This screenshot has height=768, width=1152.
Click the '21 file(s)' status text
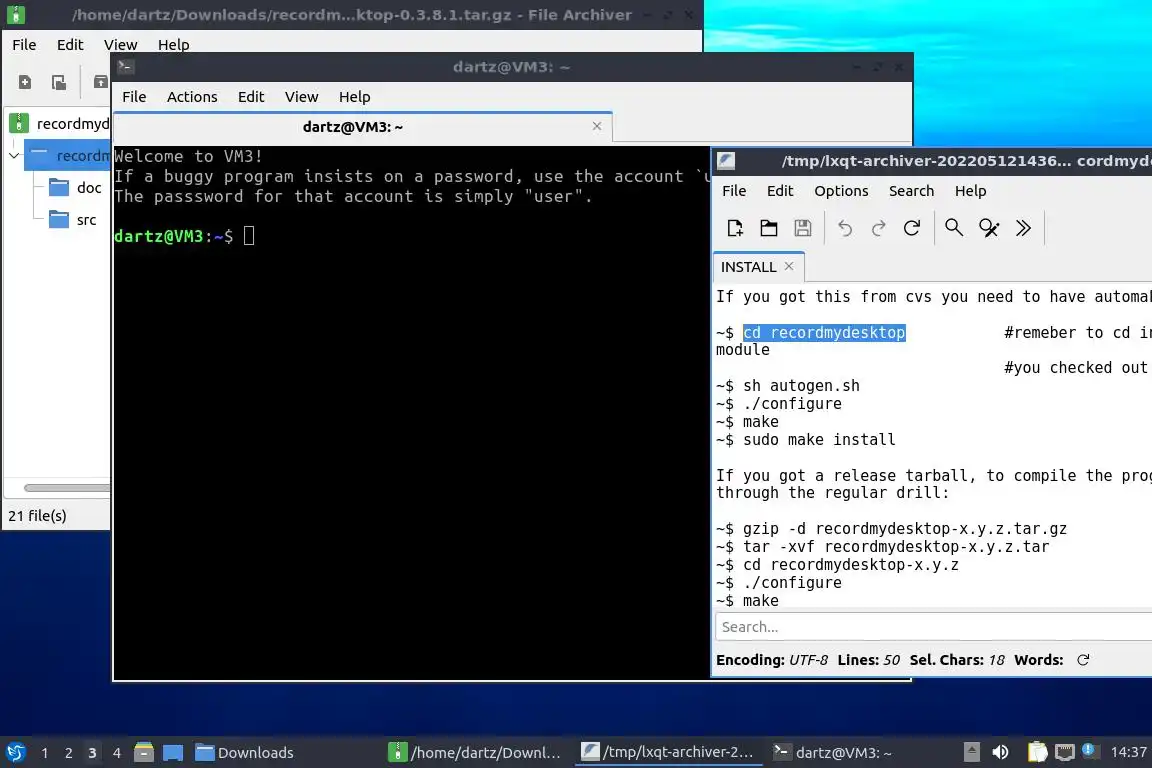(x=37, y=516)
